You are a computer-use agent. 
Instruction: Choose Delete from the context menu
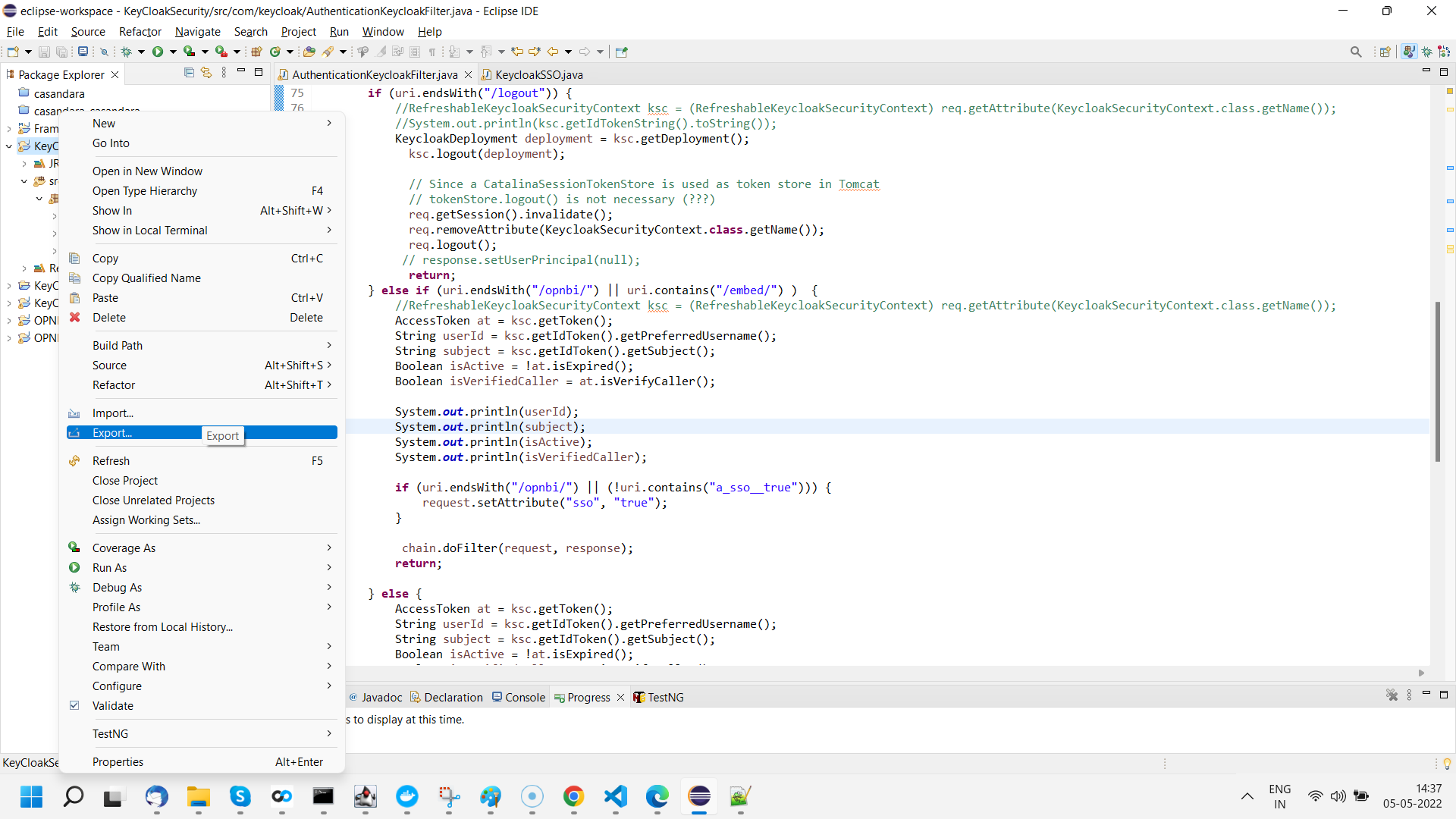coord(202,317)
